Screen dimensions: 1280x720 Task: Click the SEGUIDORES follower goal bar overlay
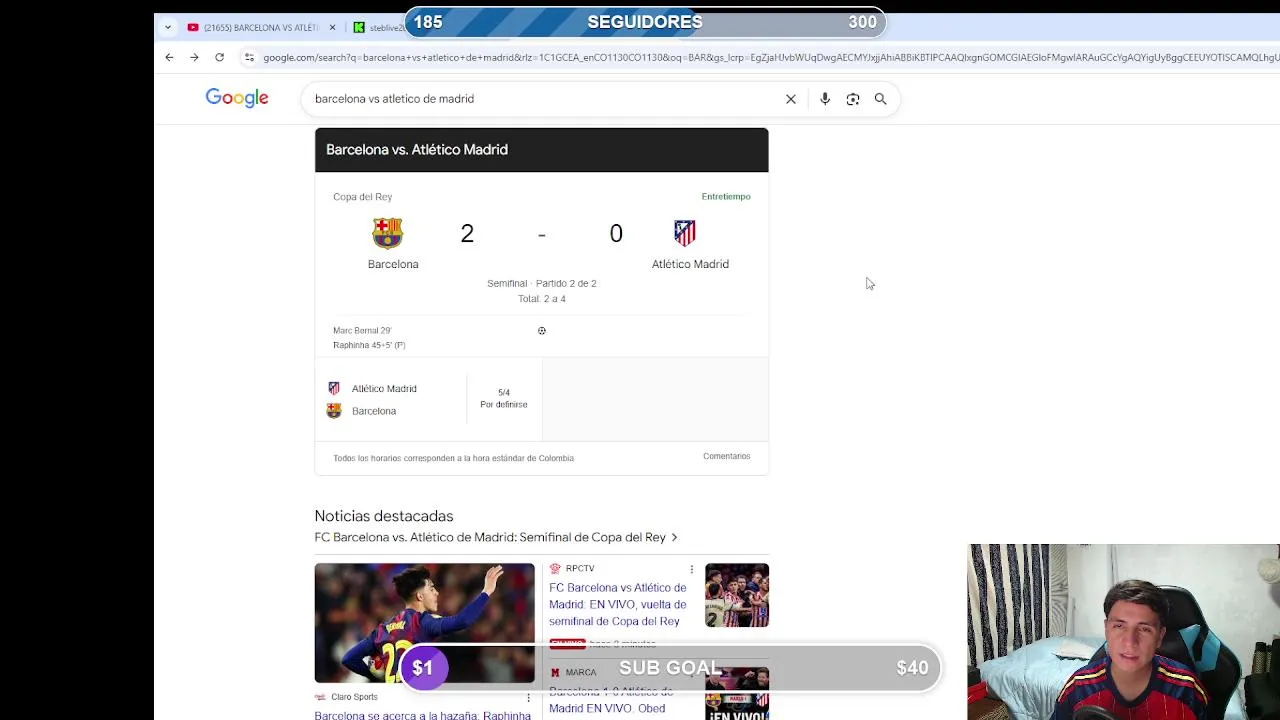pyautogui.click(x=645, y=22)
